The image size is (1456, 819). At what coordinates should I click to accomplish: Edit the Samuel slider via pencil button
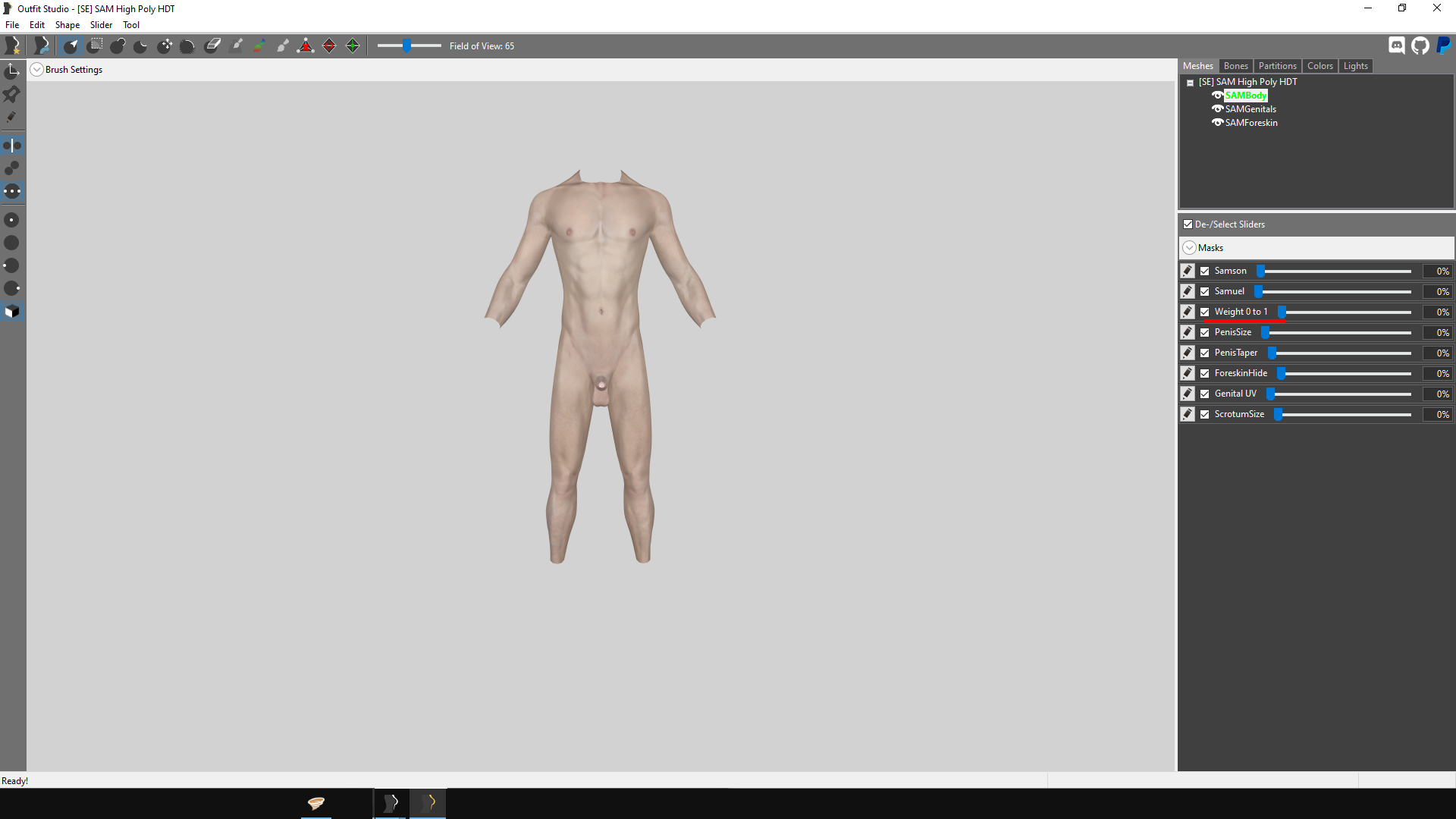1188,291
